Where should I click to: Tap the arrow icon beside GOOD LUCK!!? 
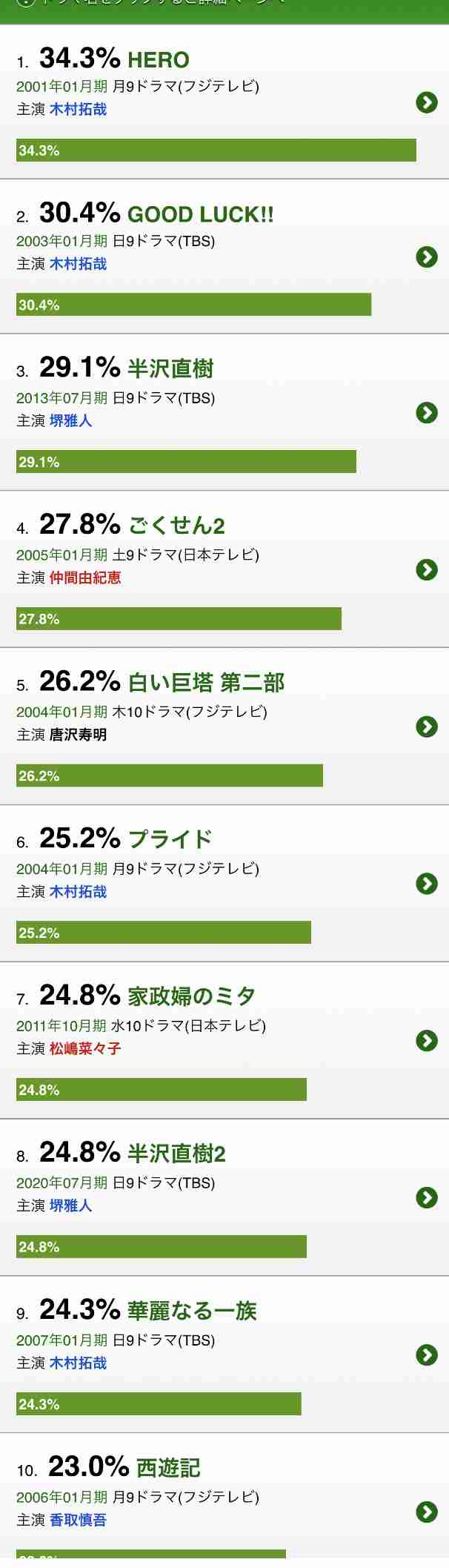(427, 257)
